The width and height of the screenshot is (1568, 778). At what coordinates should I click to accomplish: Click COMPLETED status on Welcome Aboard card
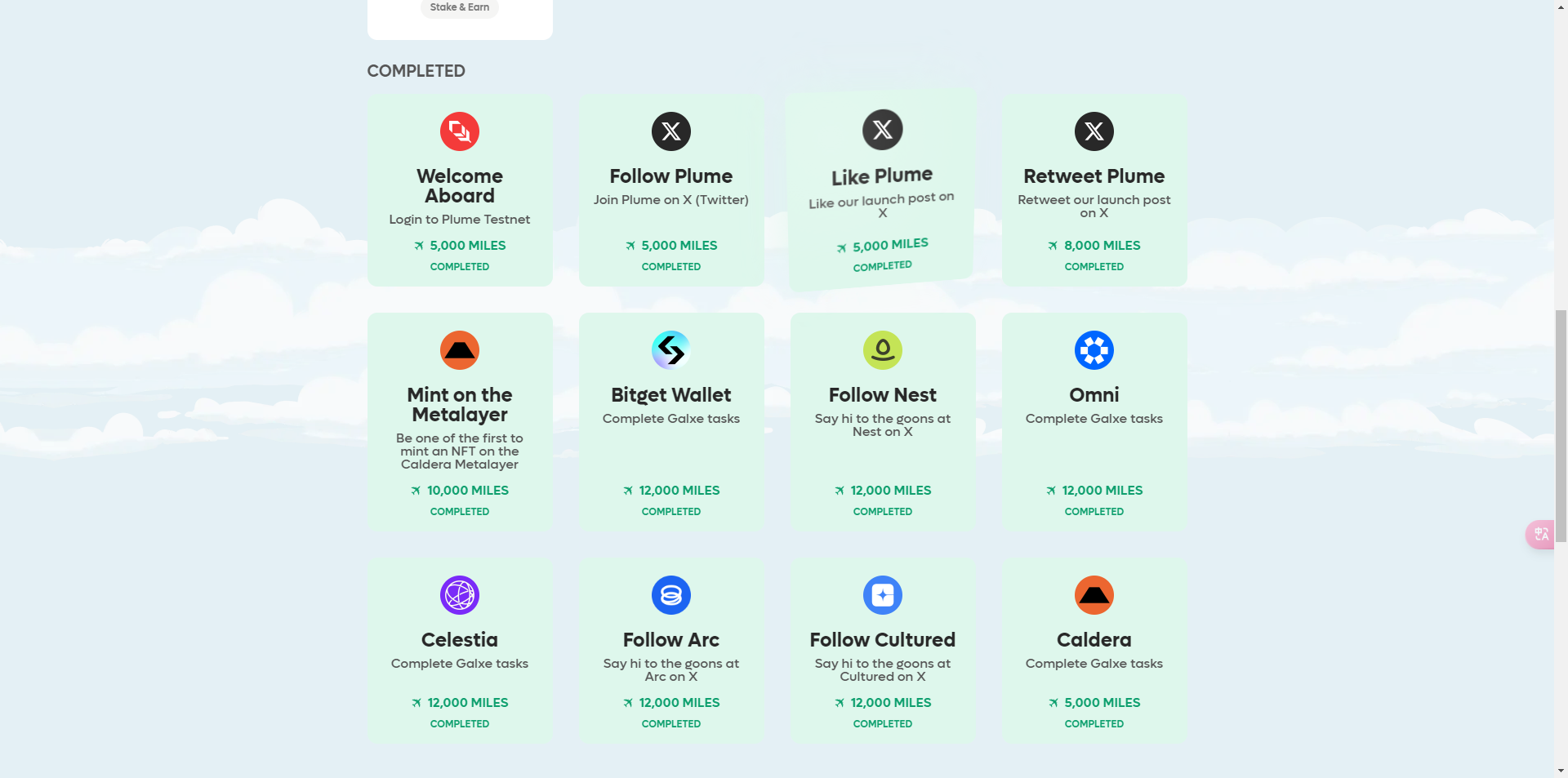pyautogui.click(x=460, y=267)
